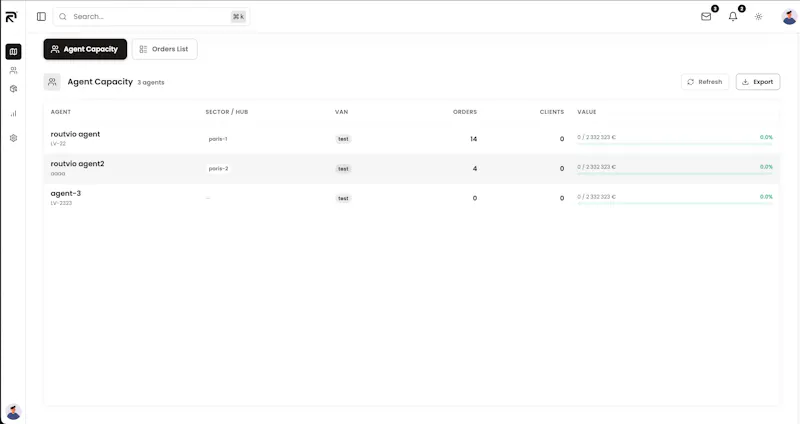Select the "routvio agent2" row name
800x424 pixels.
pyautogui.click(x=77, y=164)
